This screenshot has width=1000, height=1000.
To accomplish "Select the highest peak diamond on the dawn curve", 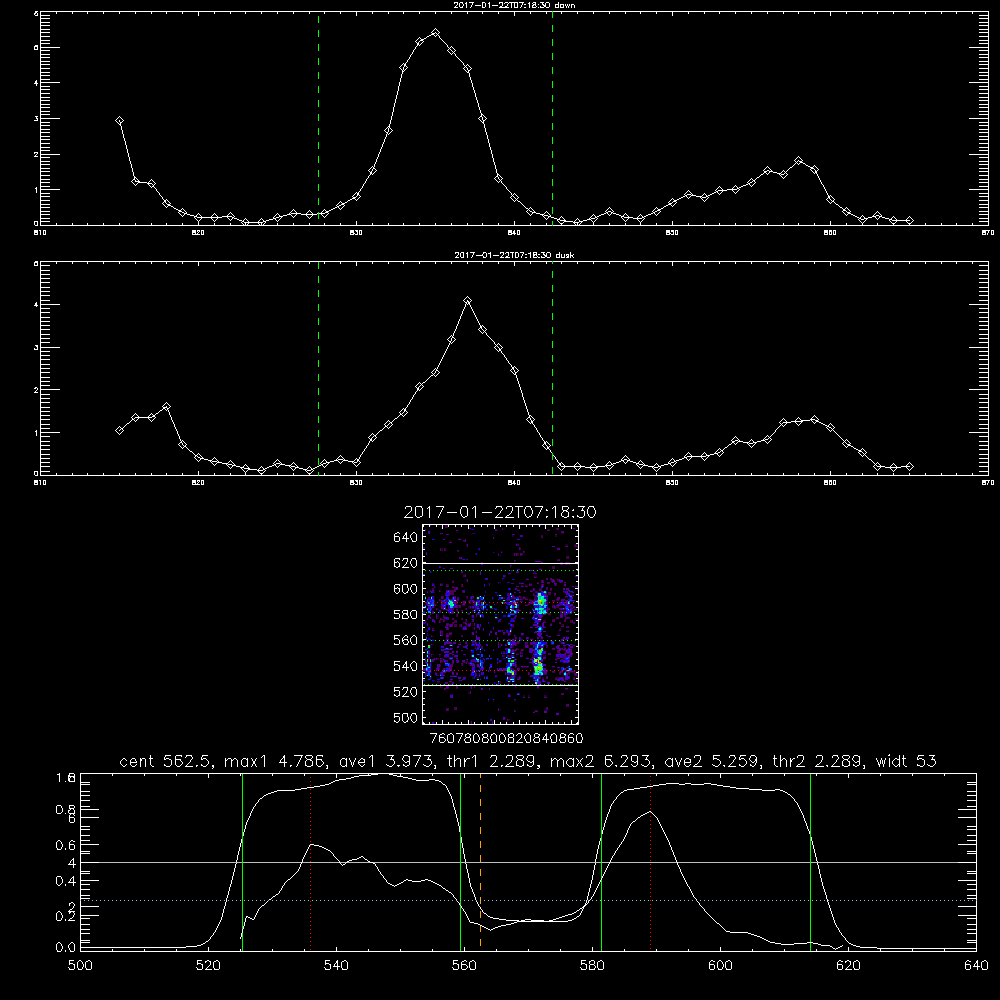I will [x=436, y=33].
